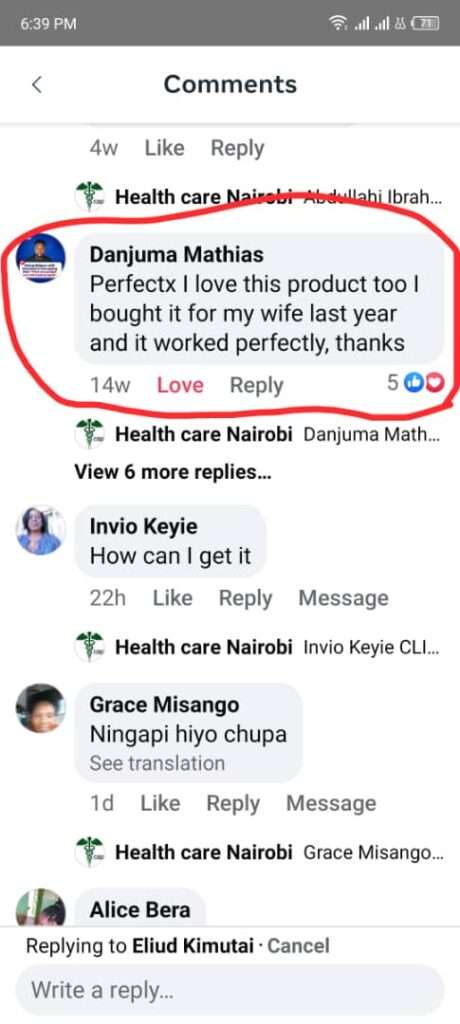The height and width of the screenshot is (1024, 460).
Task: Show translation of Grace Misango's comment
Action: pyautogui.click(x=157, y=763)
